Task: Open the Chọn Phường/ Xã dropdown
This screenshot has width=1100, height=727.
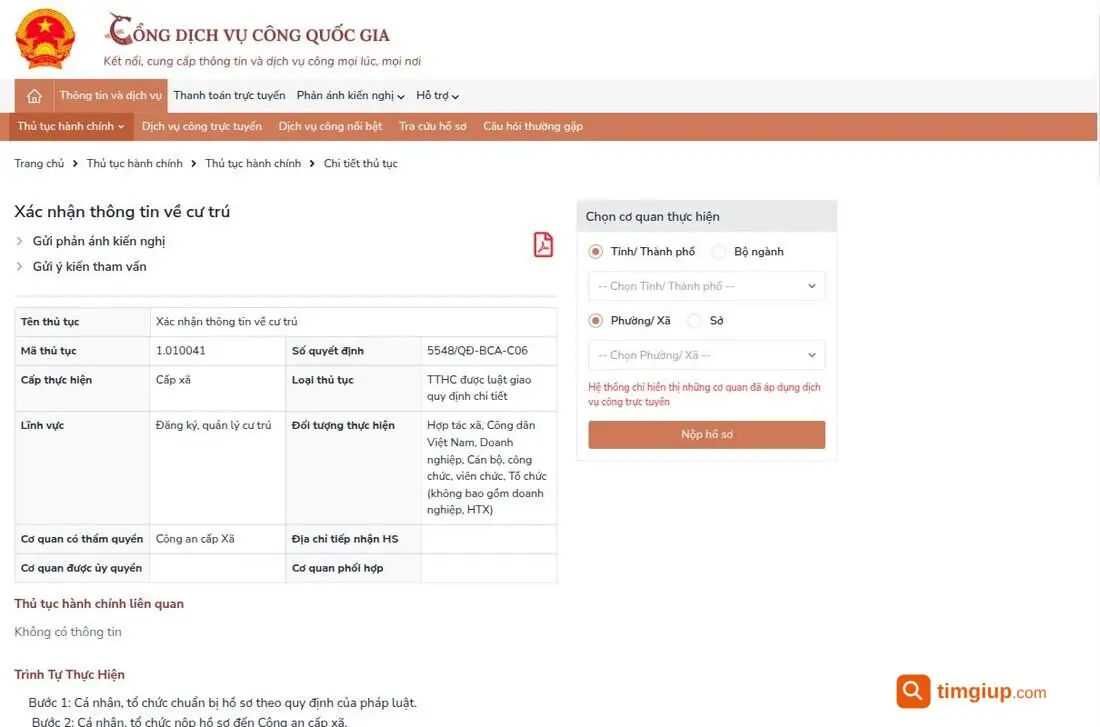Action: point(706,355)
